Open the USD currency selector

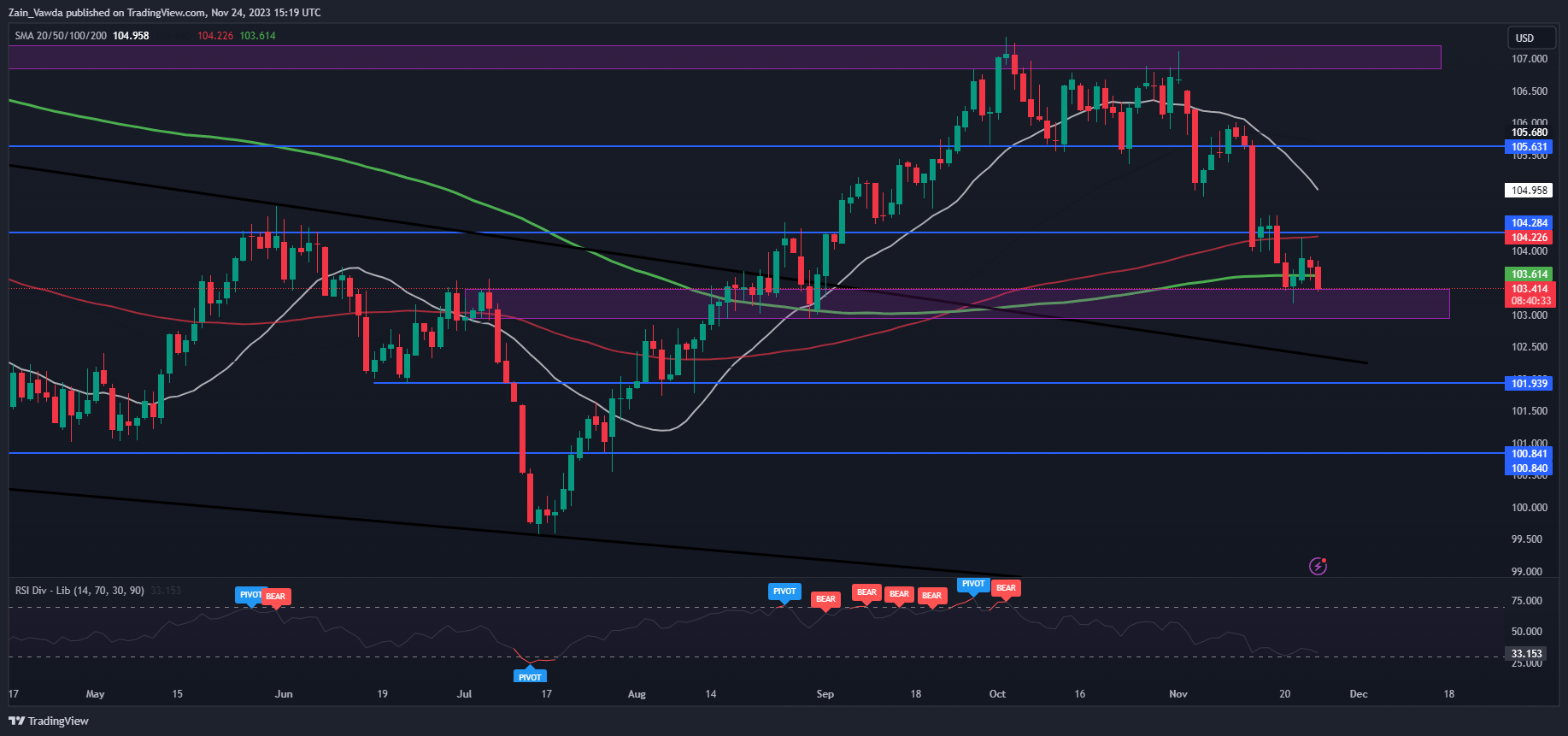coord(1531,38)
